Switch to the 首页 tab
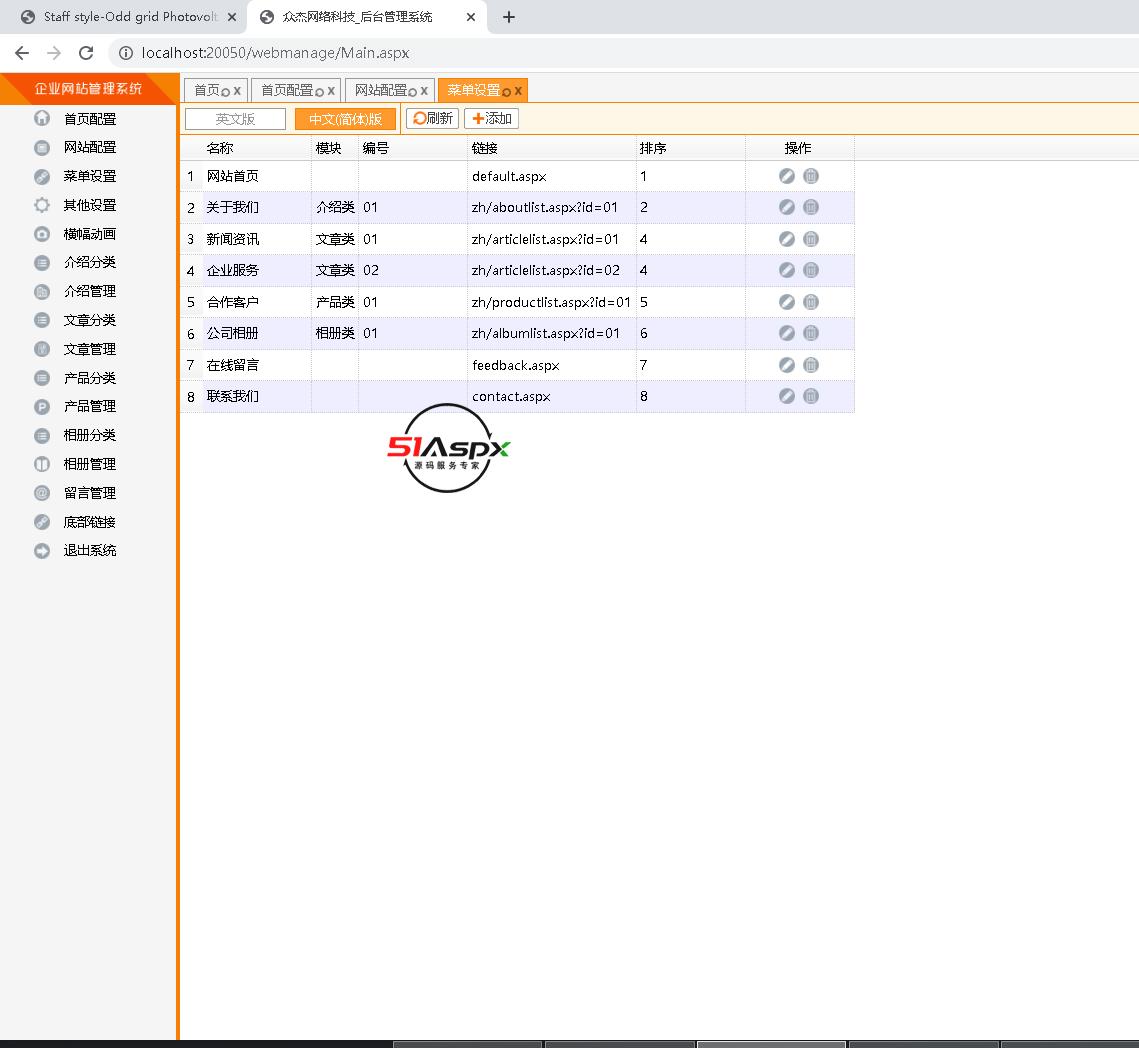Image resolution: width=1139 pixels, height=1048 pixels. click(x=206, y=90)
